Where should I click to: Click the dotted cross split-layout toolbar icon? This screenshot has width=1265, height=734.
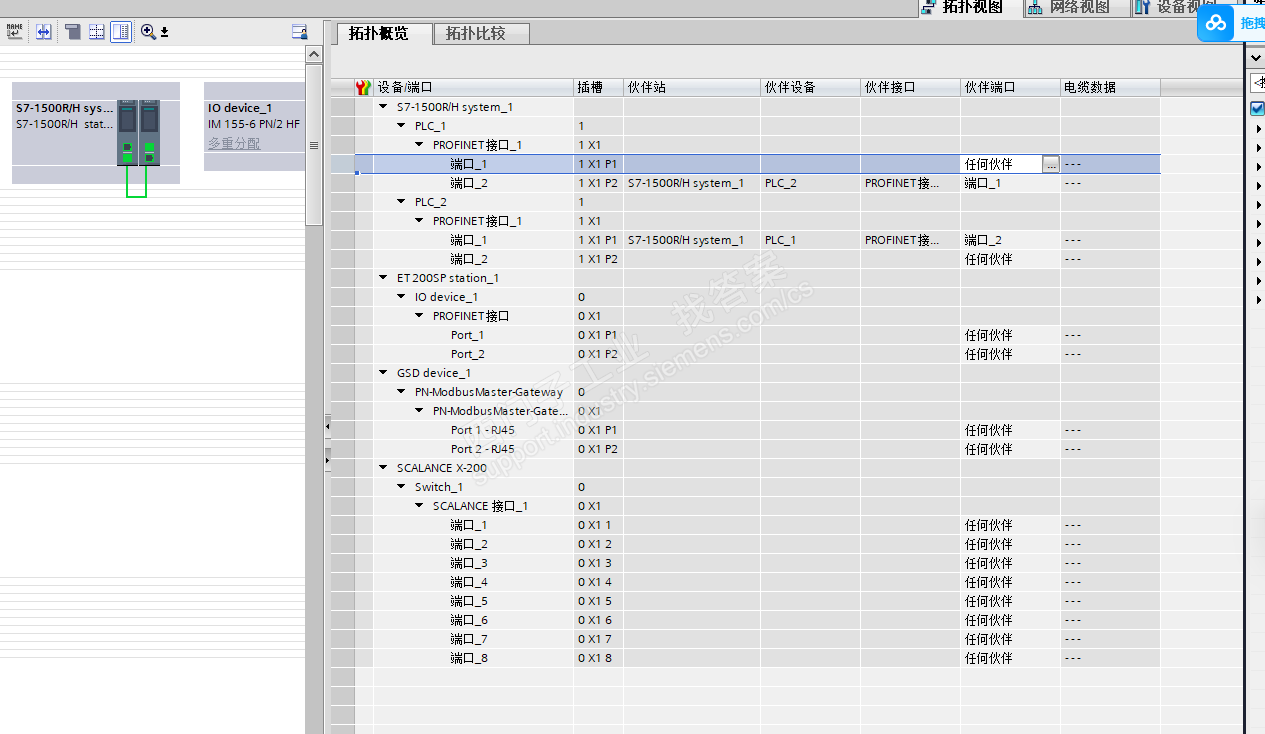96,32
